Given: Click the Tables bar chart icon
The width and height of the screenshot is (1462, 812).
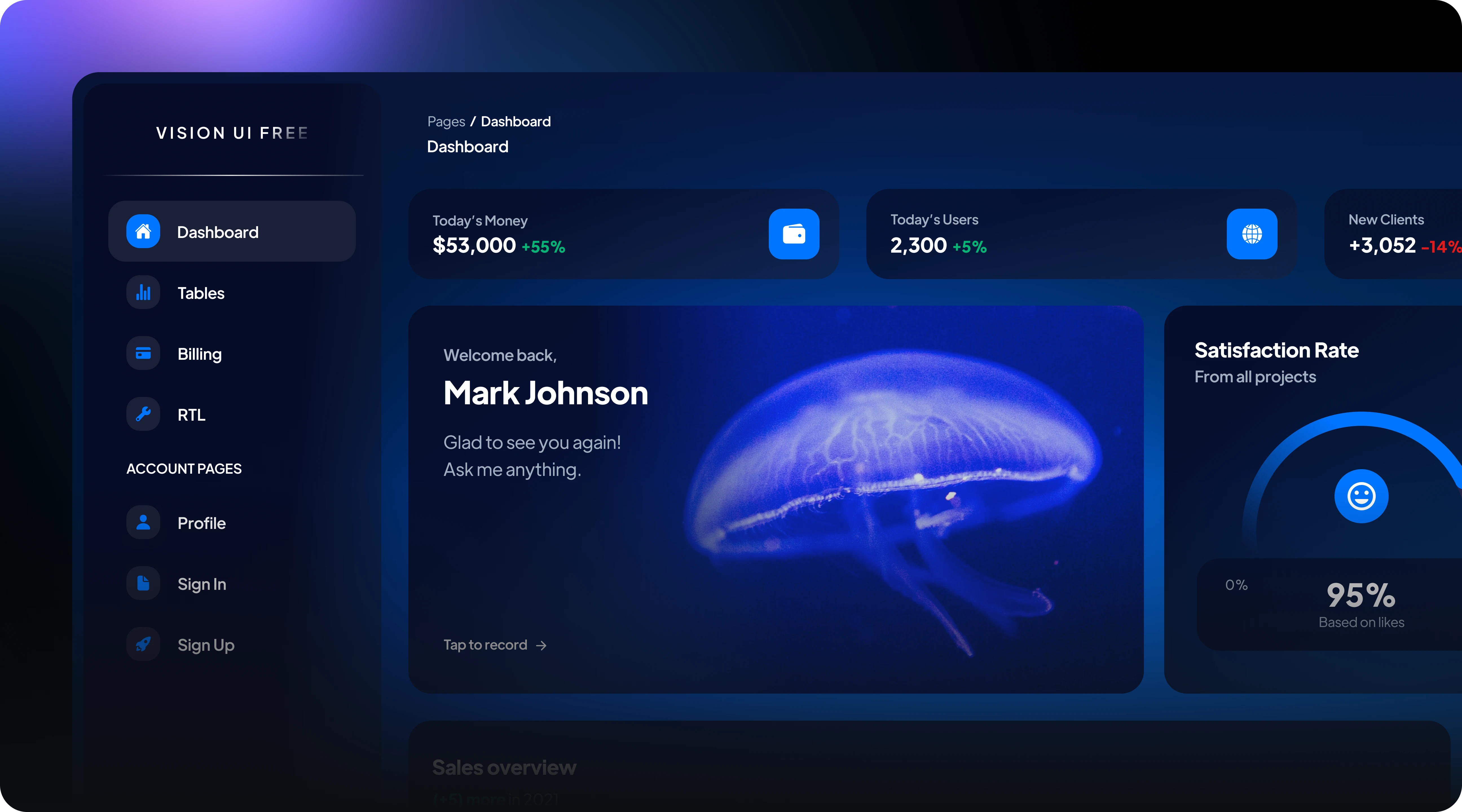Looking at the screenshot, I should pyautogui.click(x=143, y=293).
